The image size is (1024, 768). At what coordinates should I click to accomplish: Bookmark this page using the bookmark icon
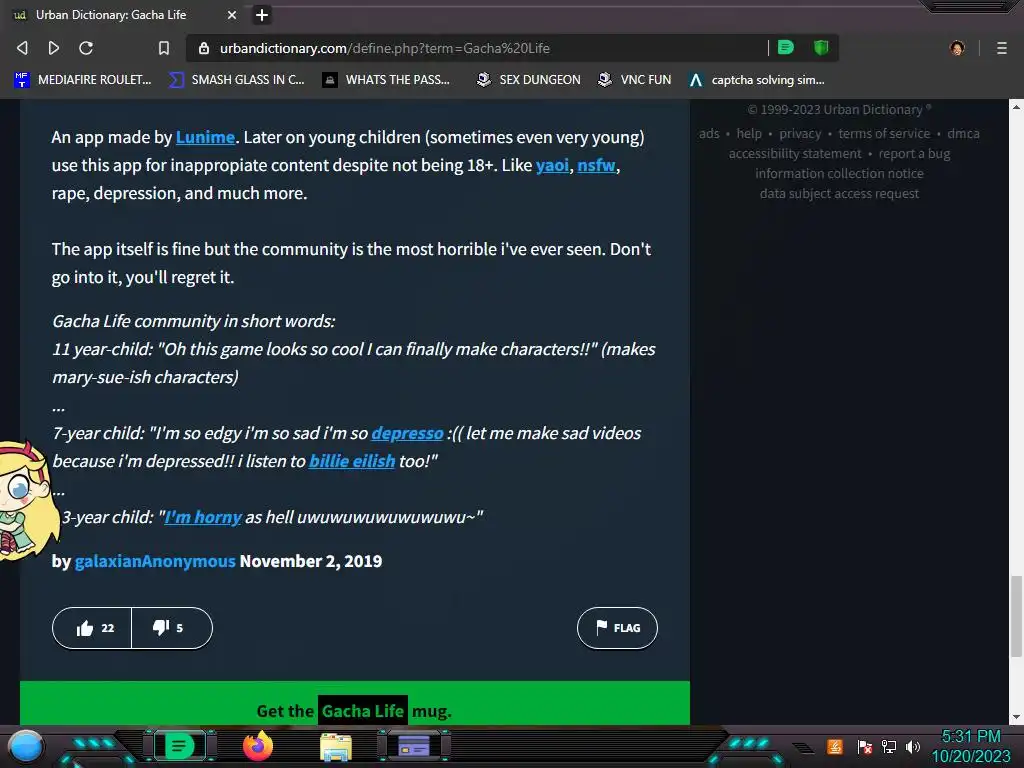(x=164, y=48)
